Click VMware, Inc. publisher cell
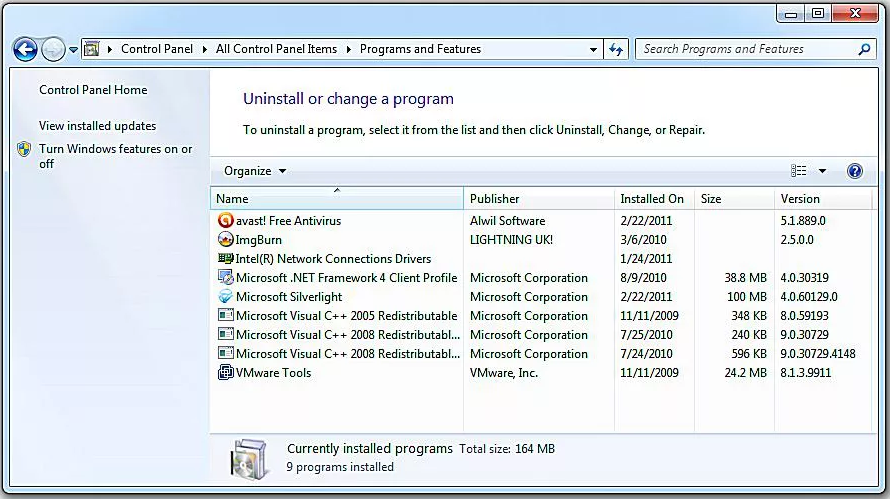 (503, 373)
